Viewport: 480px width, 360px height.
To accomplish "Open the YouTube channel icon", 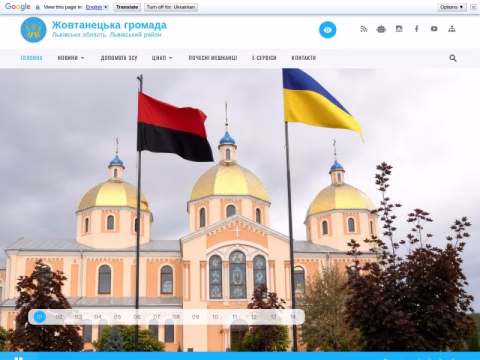I will coord(434,29).
